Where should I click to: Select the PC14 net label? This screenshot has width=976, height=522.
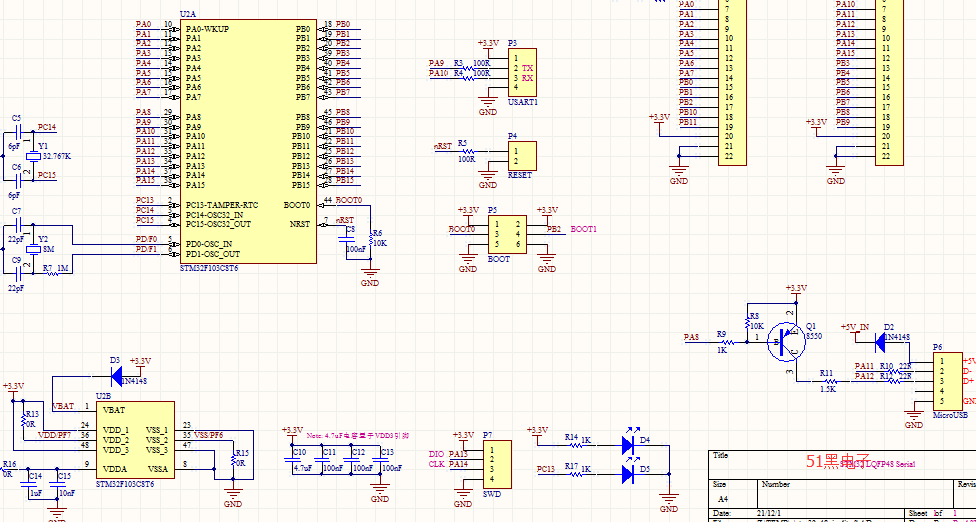coord(47,127)
